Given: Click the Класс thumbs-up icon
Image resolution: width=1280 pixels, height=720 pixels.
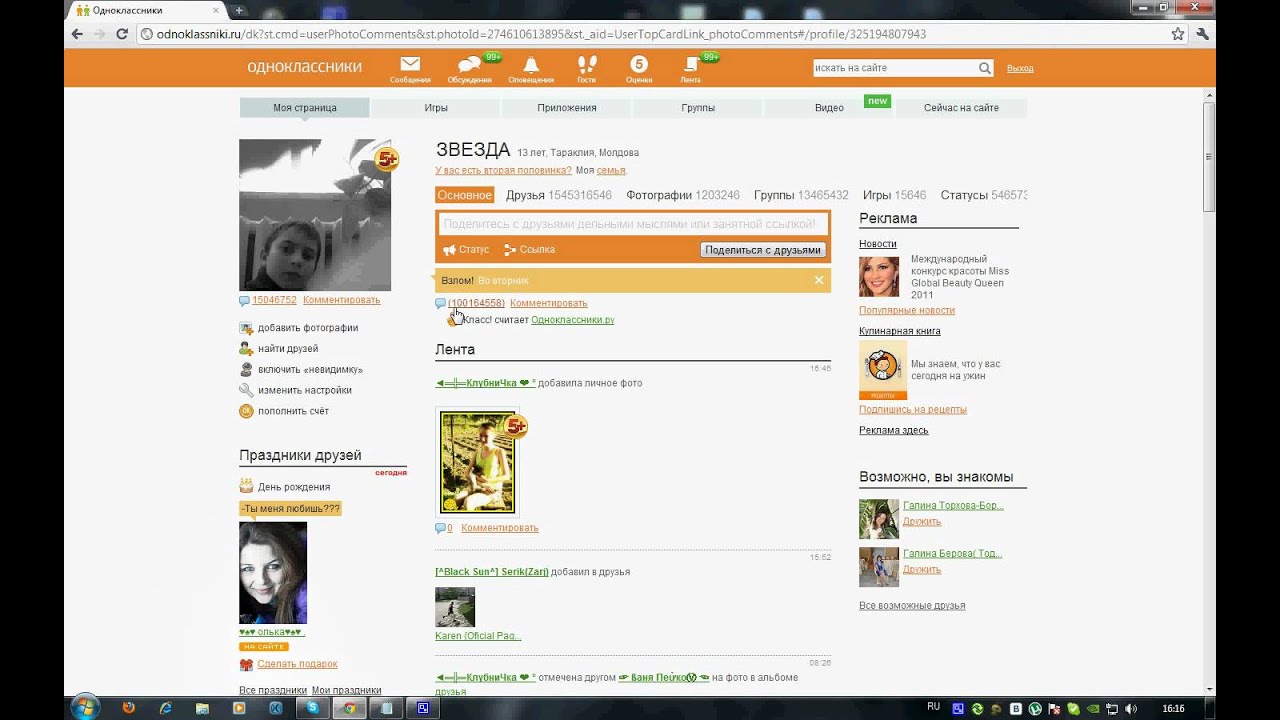Looking at the screenshot, I should point(454,320).
